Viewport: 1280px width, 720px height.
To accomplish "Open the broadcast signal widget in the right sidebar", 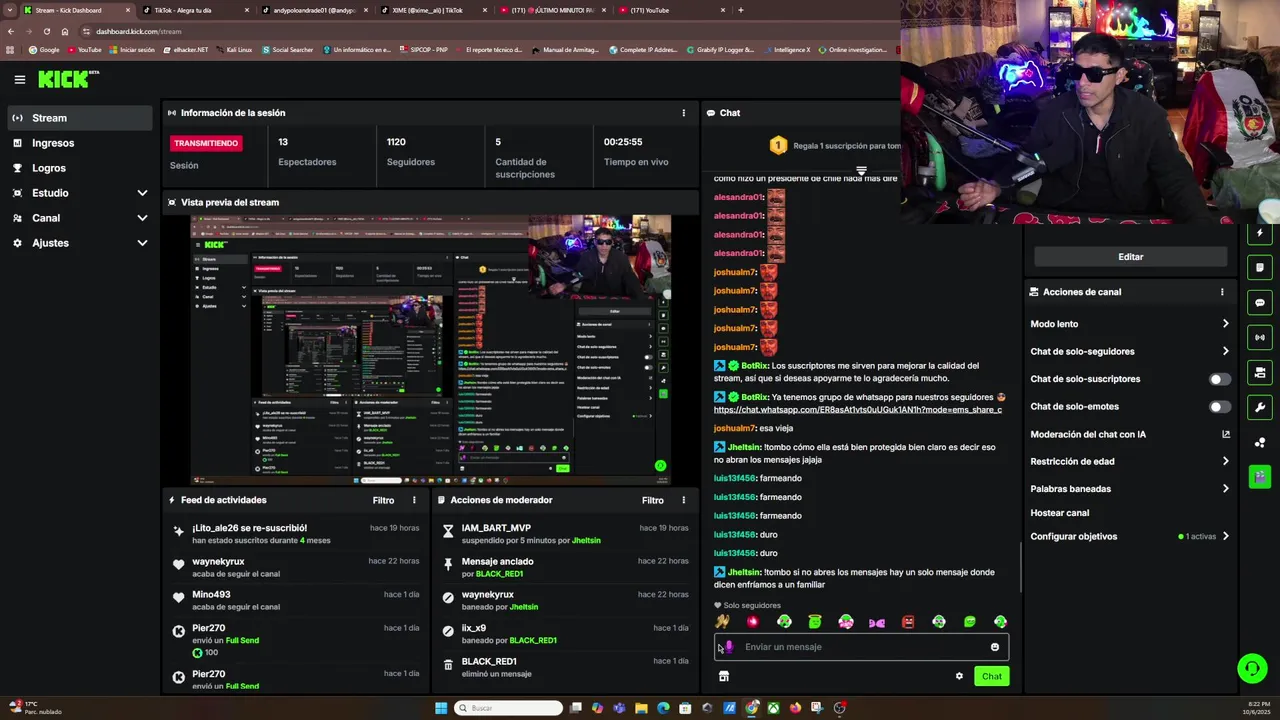I will pyautogui.click(x=1260, y=338).
